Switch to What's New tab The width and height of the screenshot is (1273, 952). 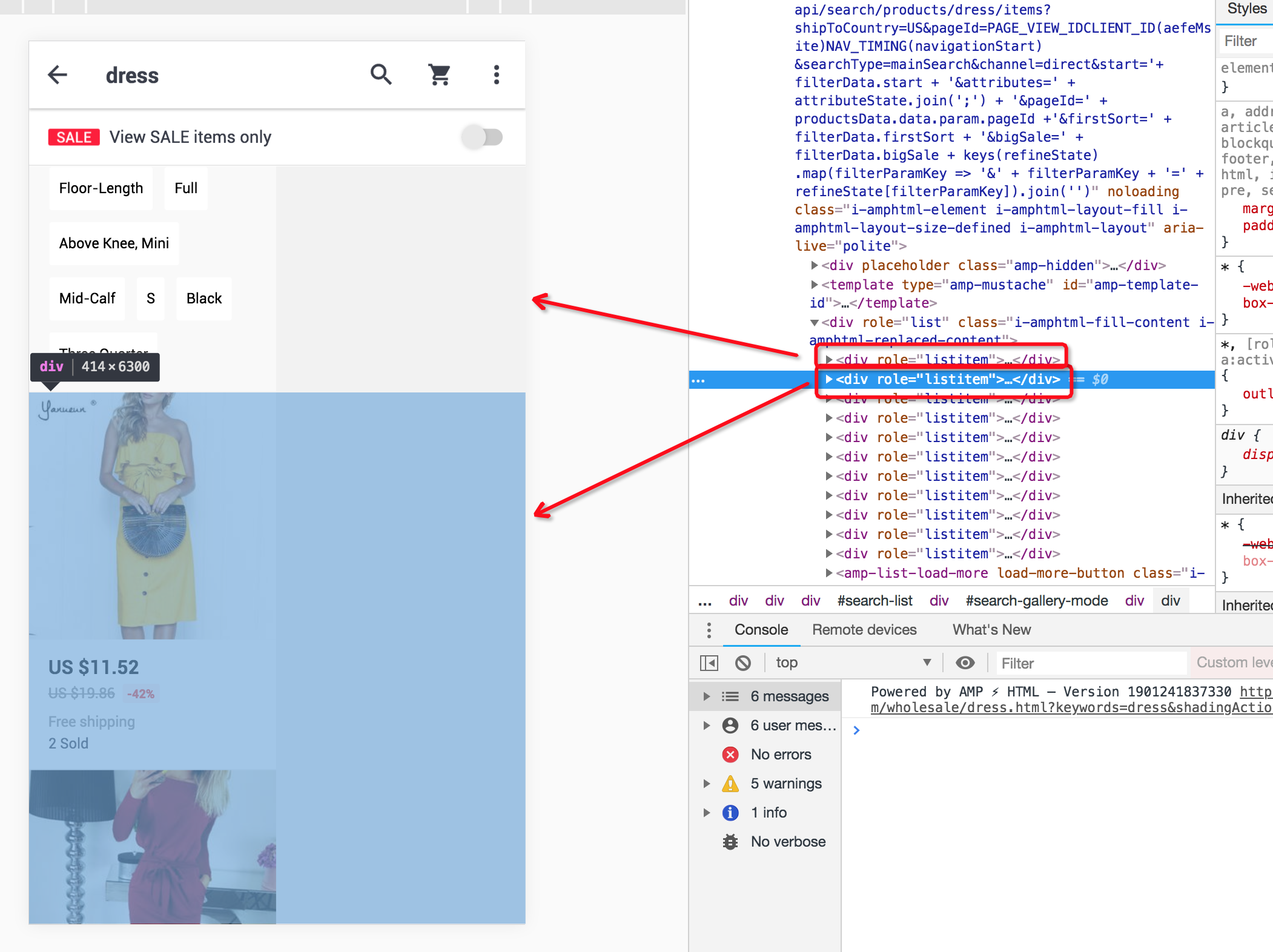click(991, 630)
